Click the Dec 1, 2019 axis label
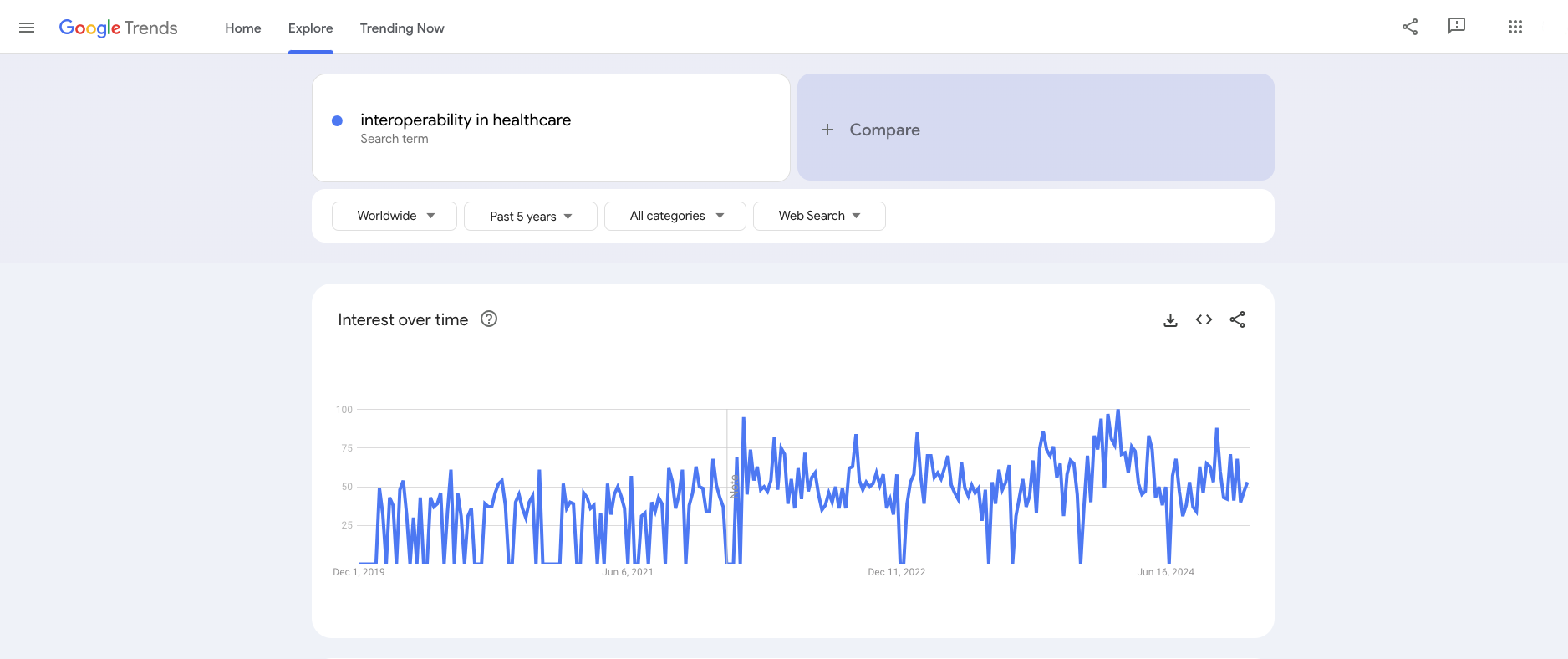Image resolution: width=1568 pixels, height=659 pixels. click(359, 572)
